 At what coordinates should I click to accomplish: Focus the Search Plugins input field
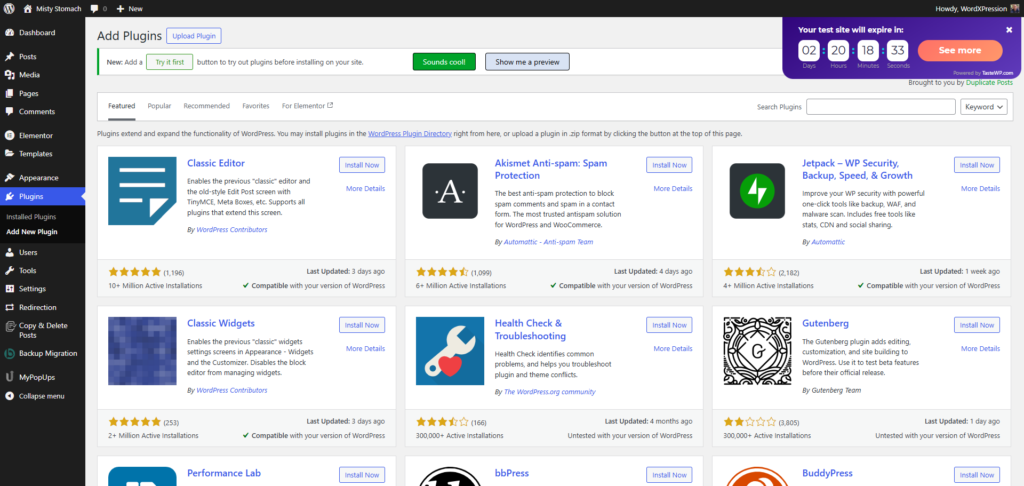click(x=881, y=106)
